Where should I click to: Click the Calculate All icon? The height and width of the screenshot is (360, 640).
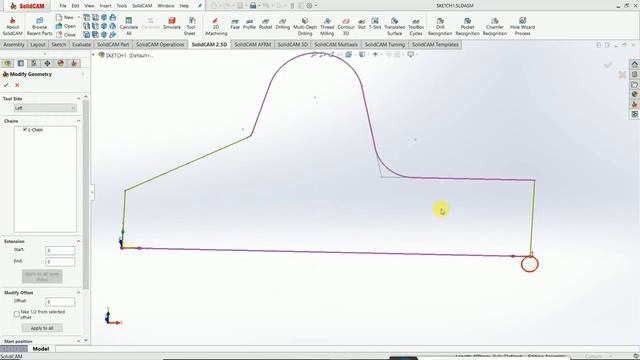pos(129,27)
